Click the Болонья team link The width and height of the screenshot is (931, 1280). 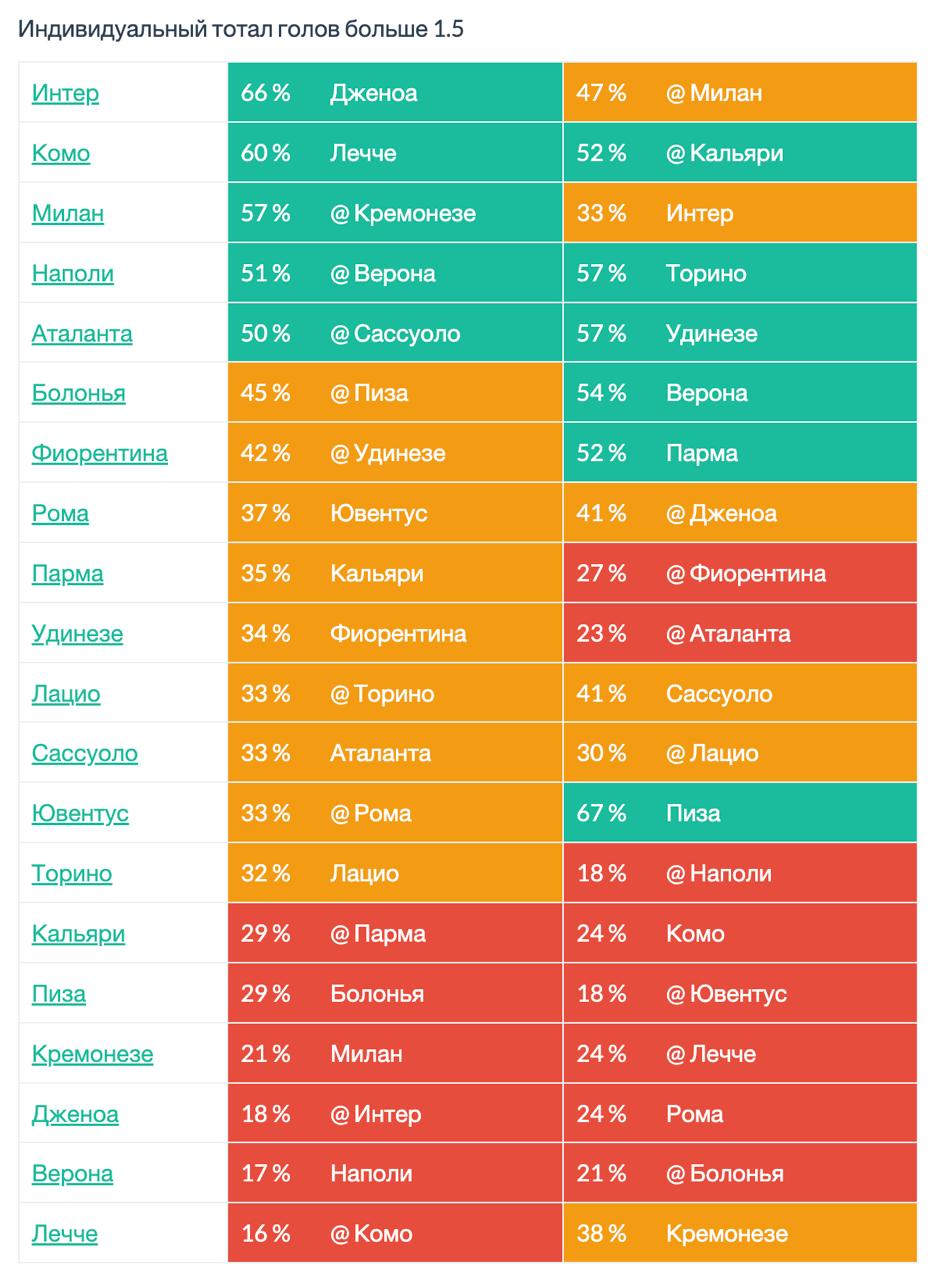(x=78, y=393)
